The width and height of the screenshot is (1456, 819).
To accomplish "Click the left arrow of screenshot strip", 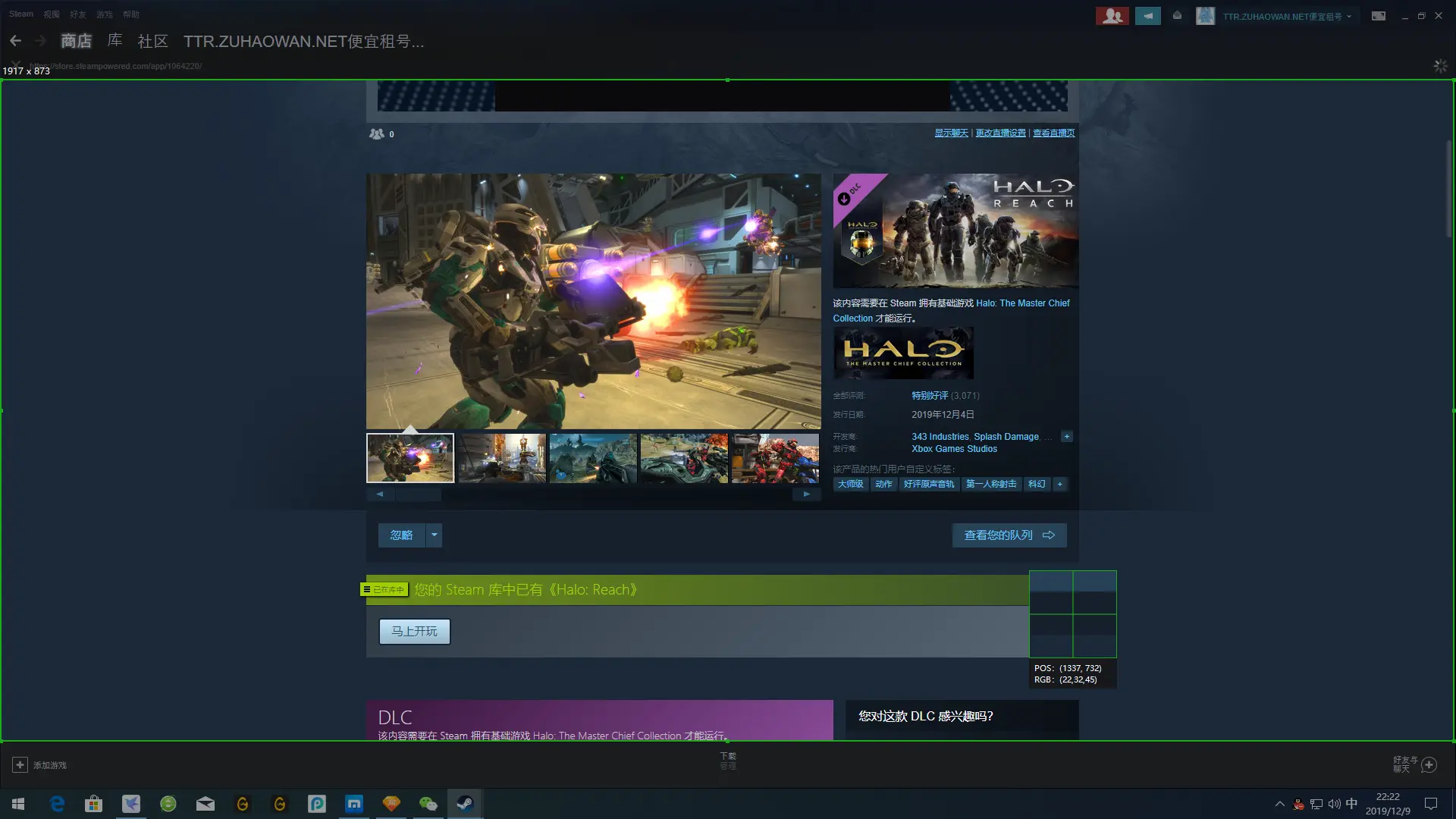I will [380, 494].
